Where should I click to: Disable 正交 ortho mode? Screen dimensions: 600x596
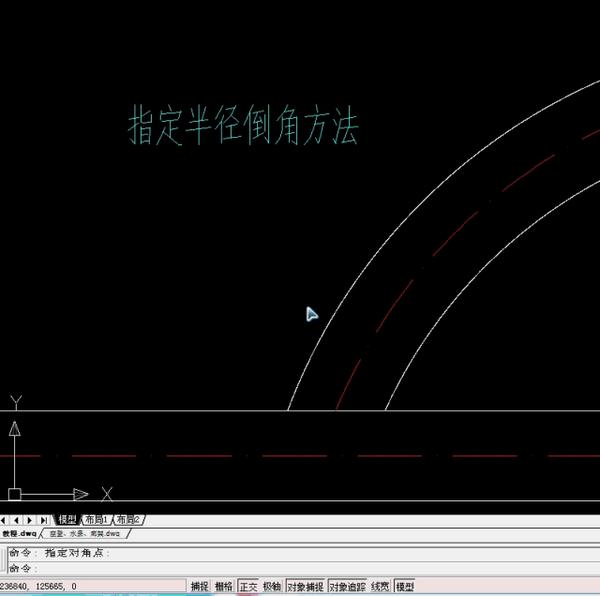point(248,586)
